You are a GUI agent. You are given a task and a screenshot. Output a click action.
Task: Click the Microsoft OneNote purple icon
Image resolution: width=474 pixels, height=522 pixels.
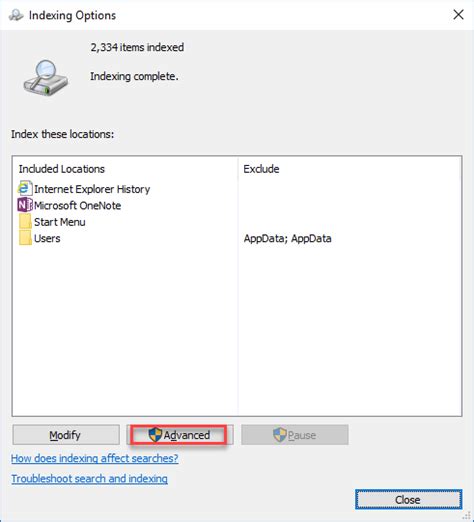coord(25,205)
